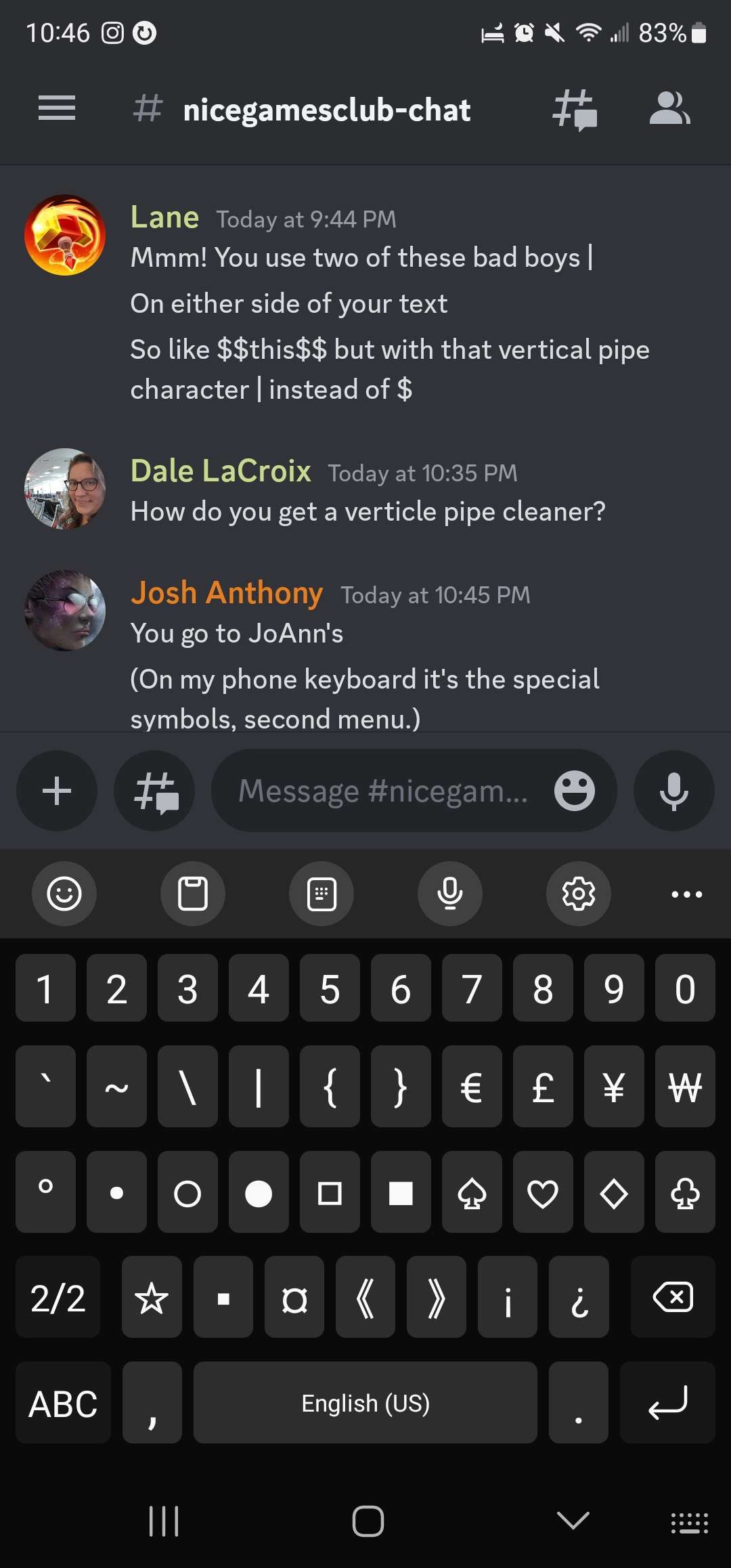The image size is (731, 1568).
Task: Open keyboard settings gear
Action: tap(579, 894)
